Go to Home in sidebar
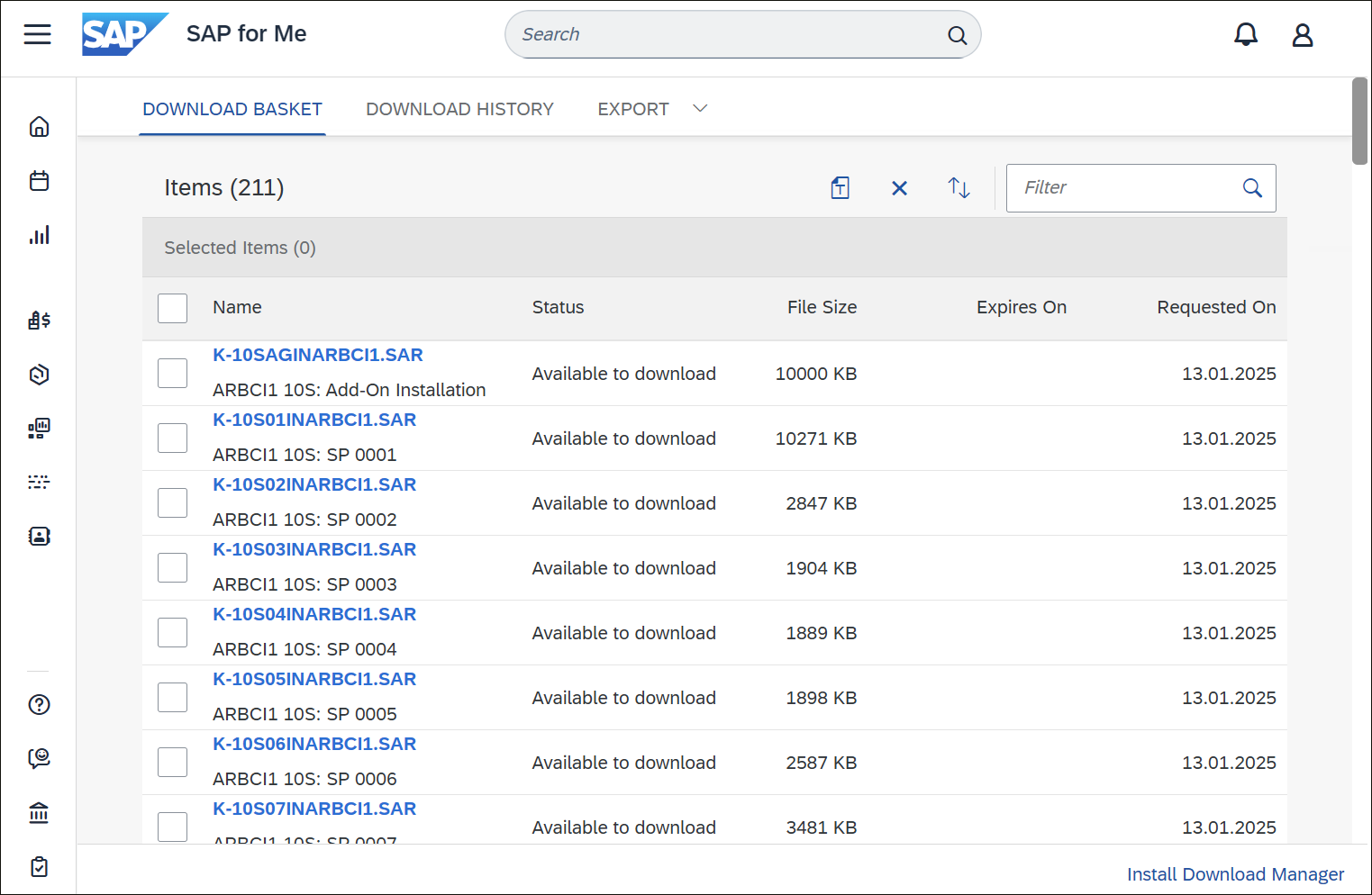The image size is (1372, 895). (x=39, y=126)
